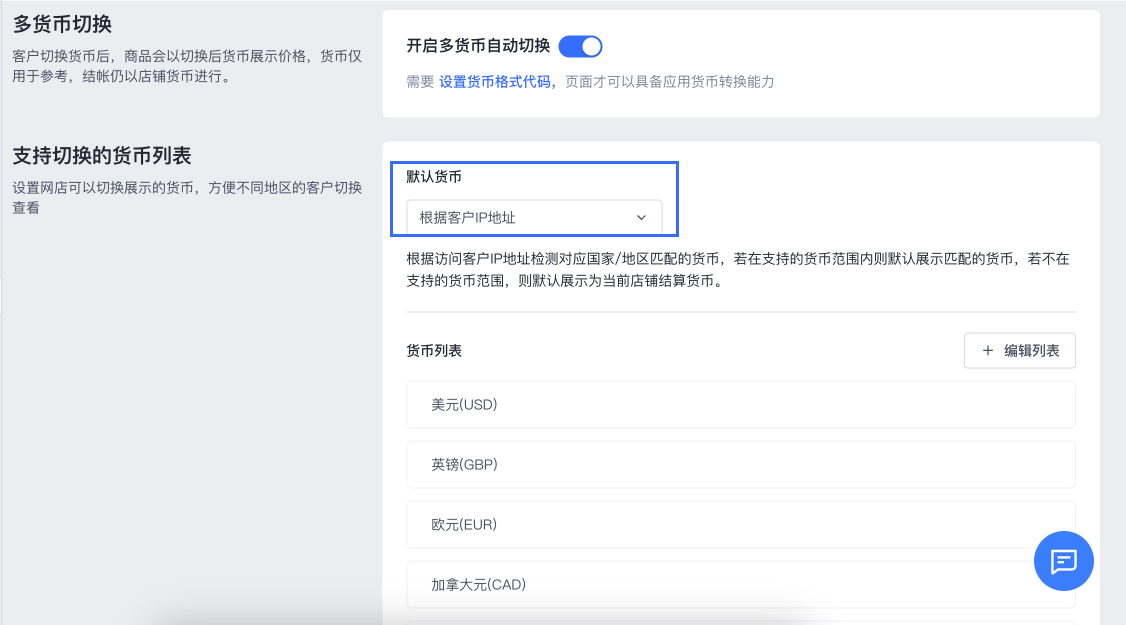The height and width of the screenshot is (625, 1126).
Task: Select the 加拿大元(CAD) currency row
Action: point(740,585)
